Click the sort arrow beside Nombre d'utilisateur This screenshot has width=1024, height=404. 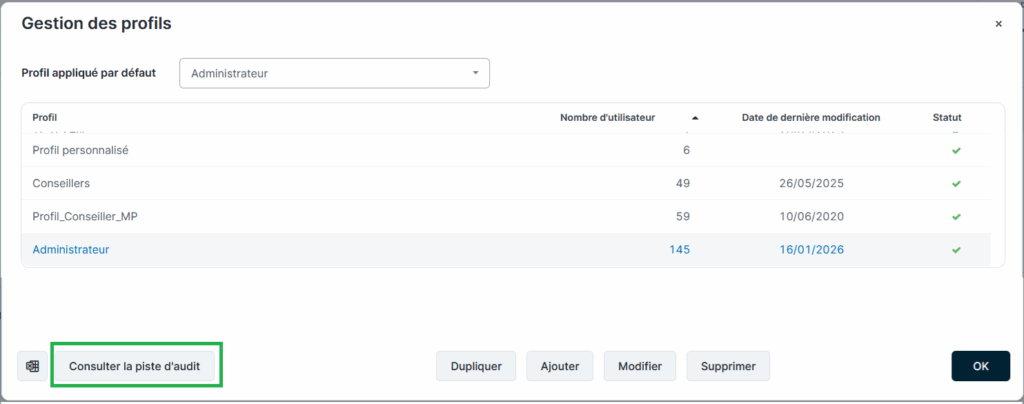pos(695,118)
